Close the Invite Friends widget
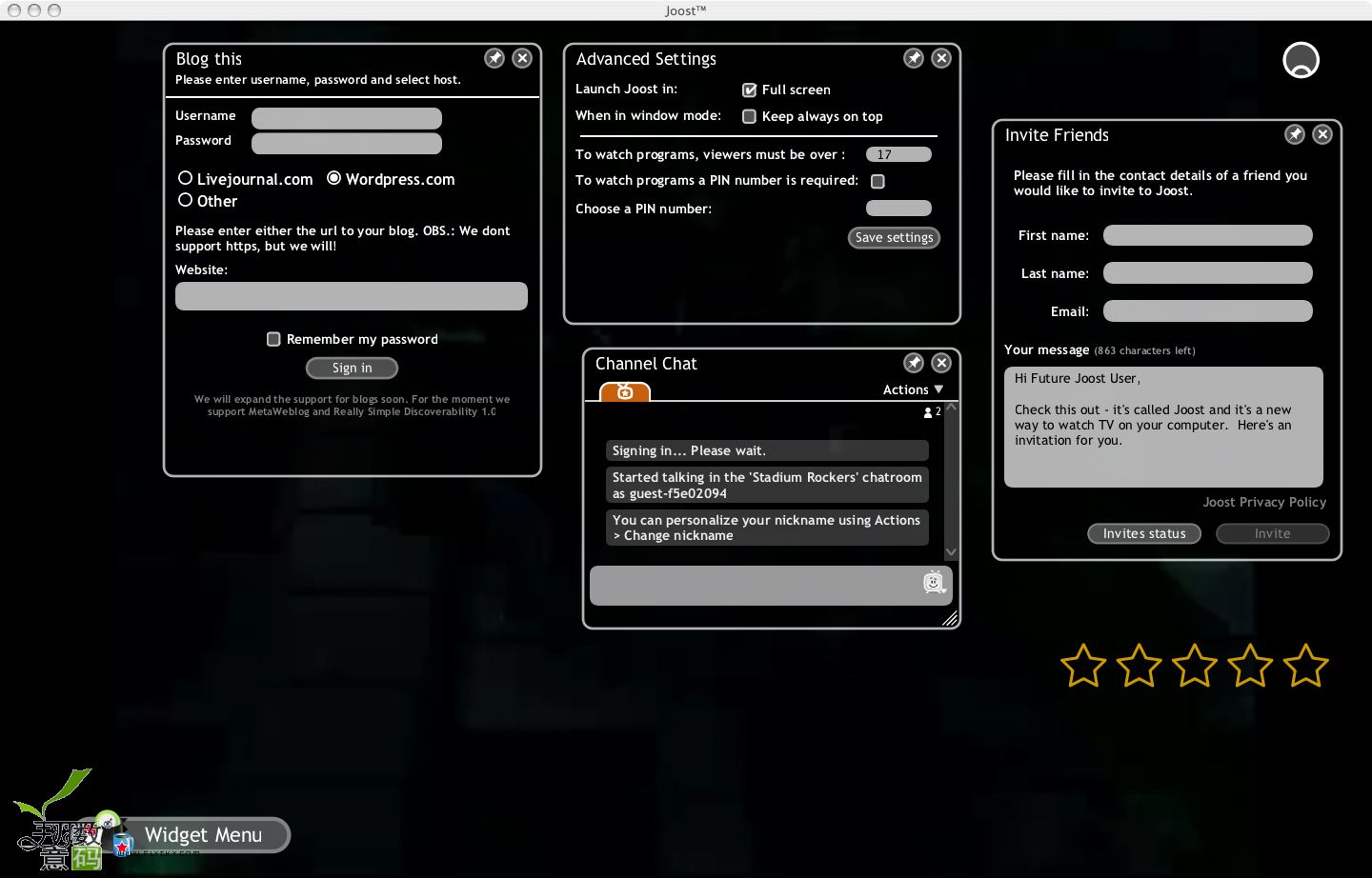 click(1322, 134)
